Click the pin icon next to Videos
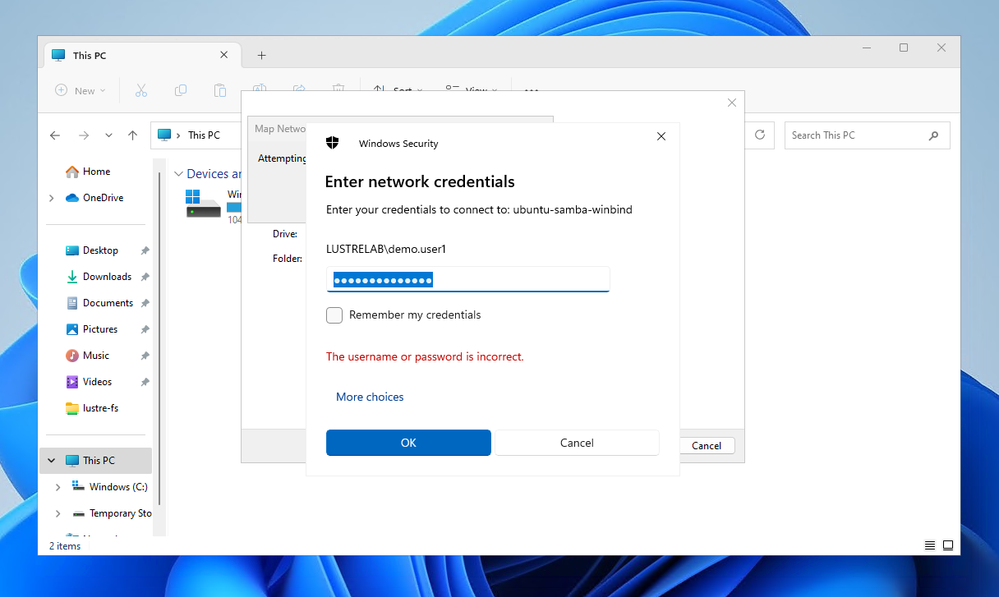 tap(145, 382)
